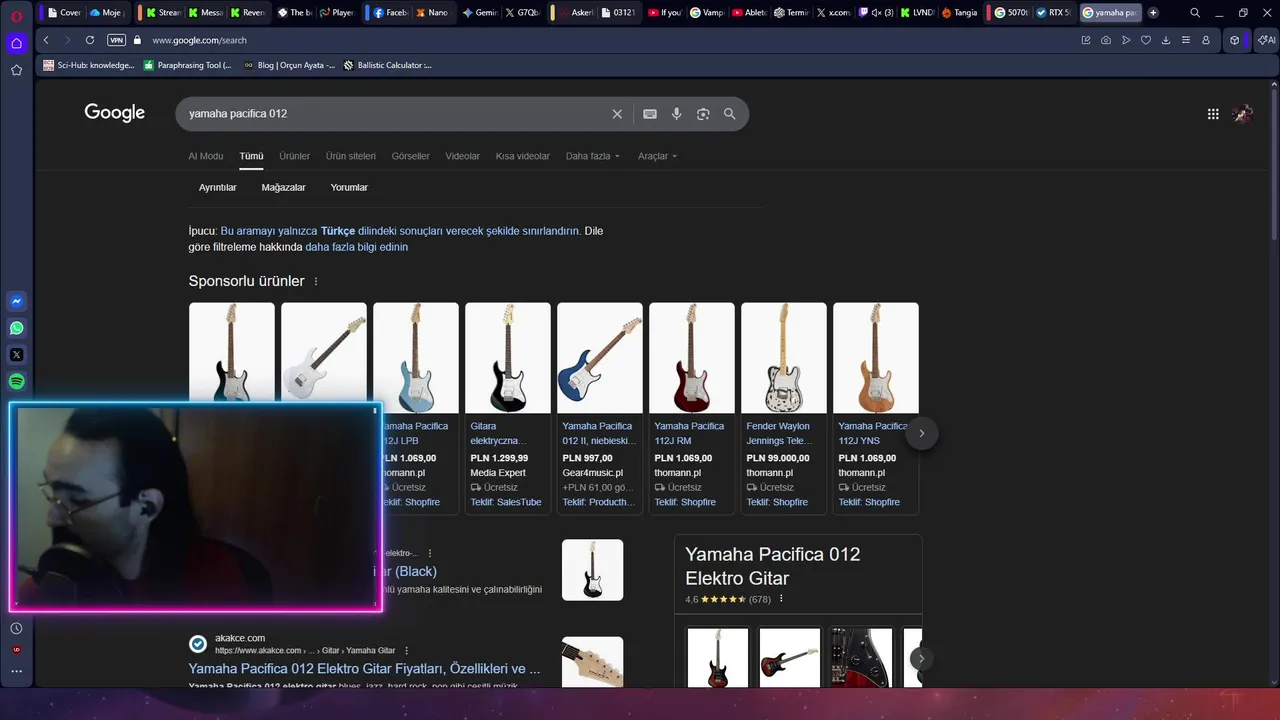Open Gear4music Pacifica 012 II product
The height and width of the screenshot is (720, 1280).
point(600,408)
